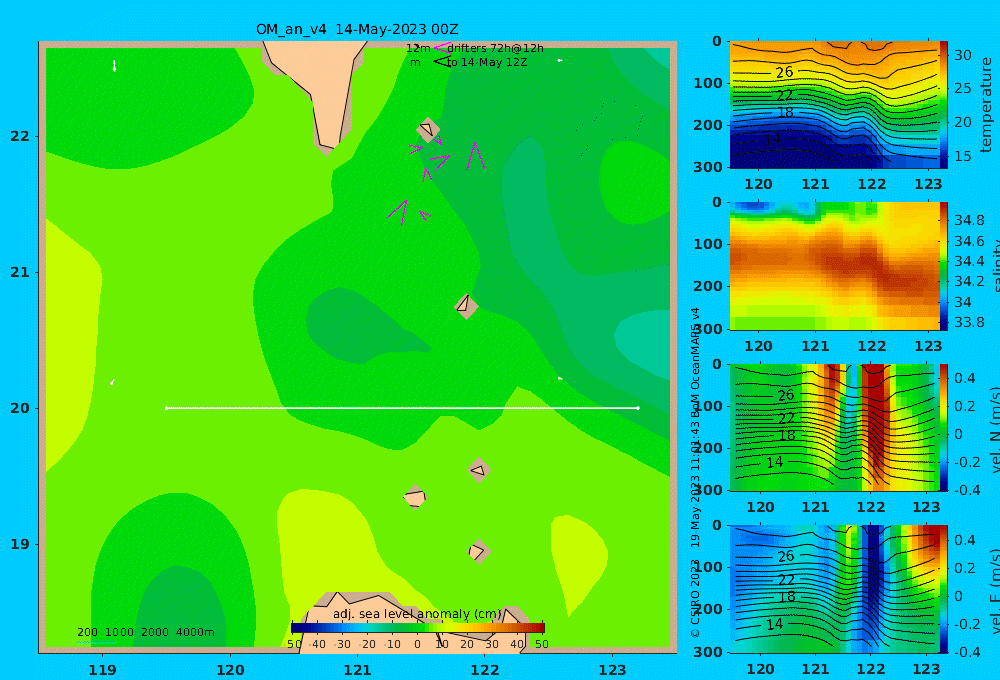Click latitude label 19 on main map

click(x=20, y=544)
